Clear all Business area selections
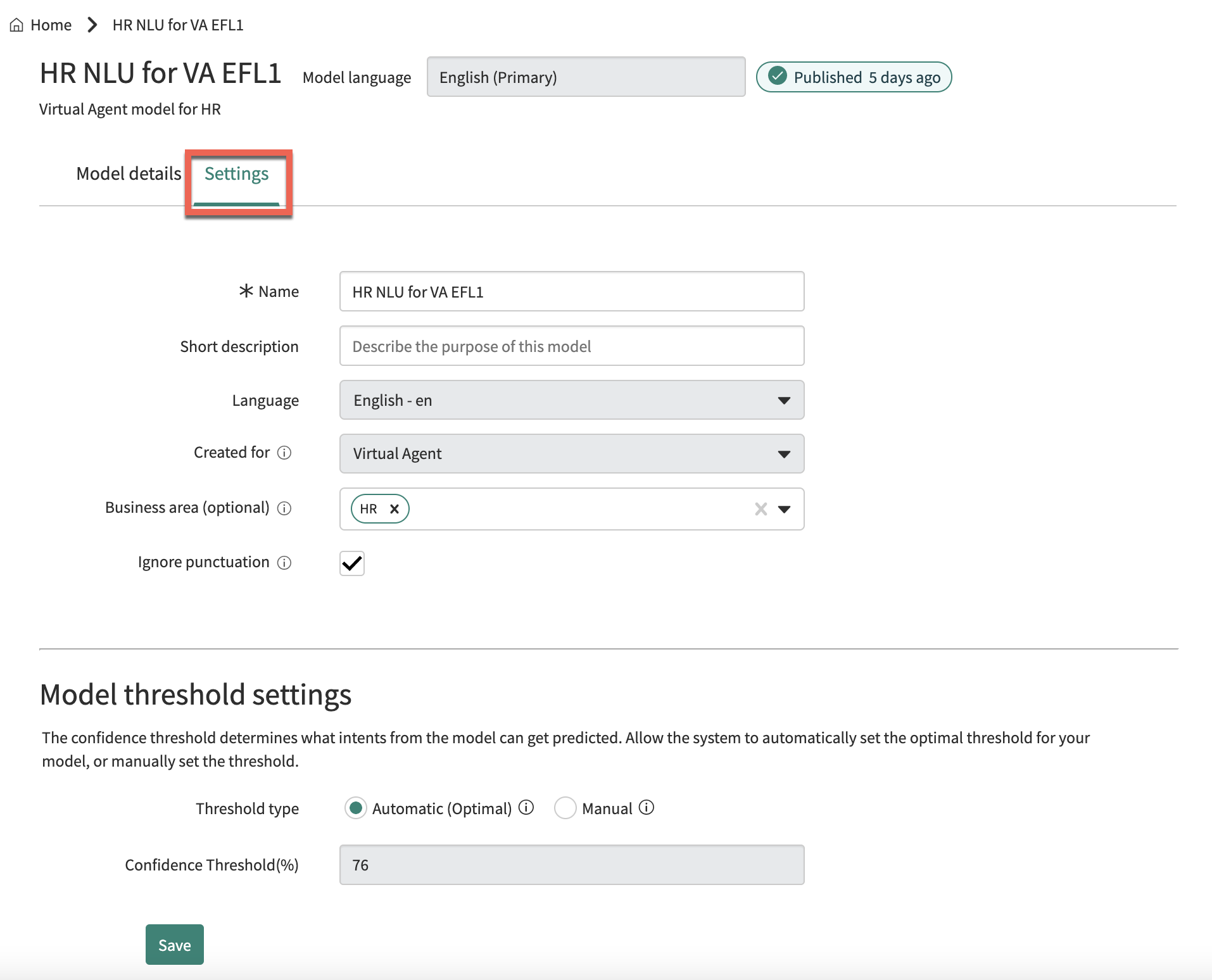The image size is (1212, 980). 761,509
